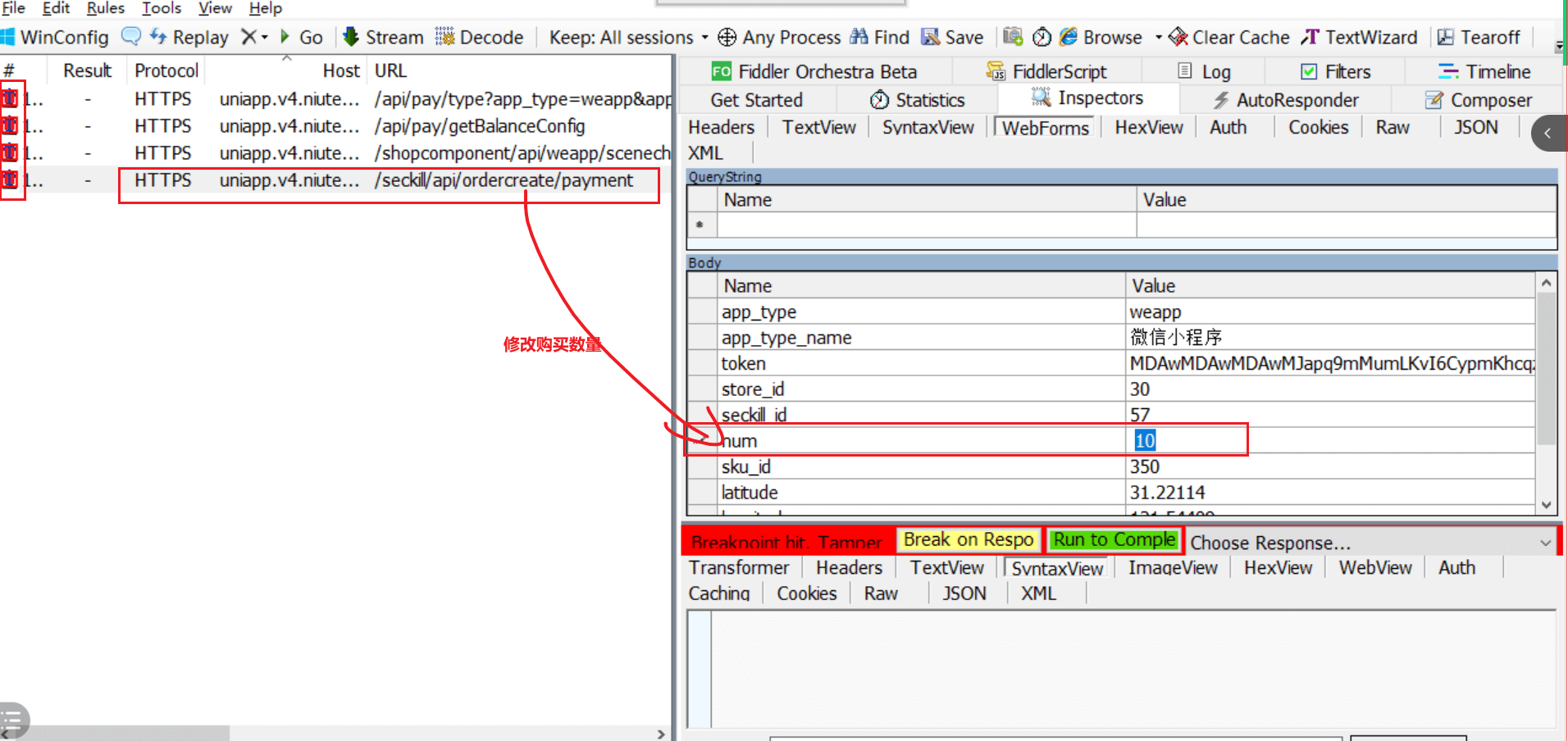Open the TextWizard tool
This screenshot has height=741, width=1568.
(x=1359, y=38)
